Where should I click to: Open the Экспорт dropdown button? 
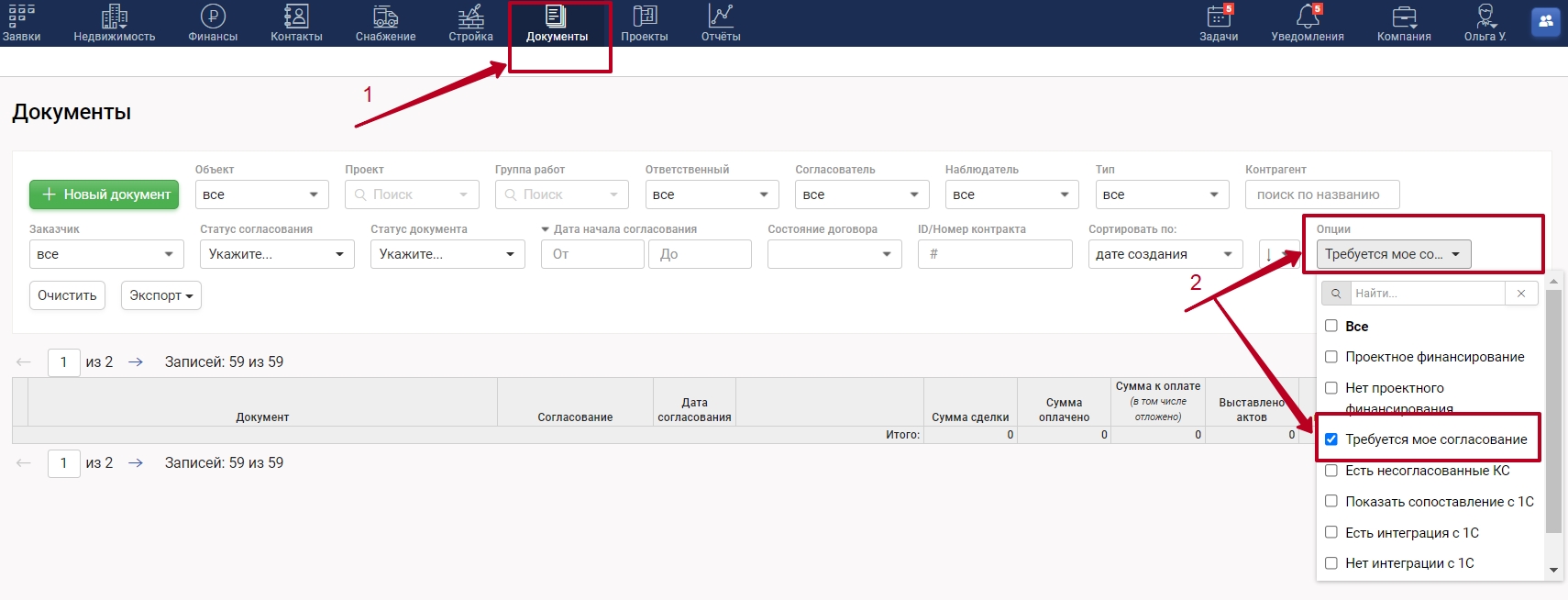click(x=160, y=295)
